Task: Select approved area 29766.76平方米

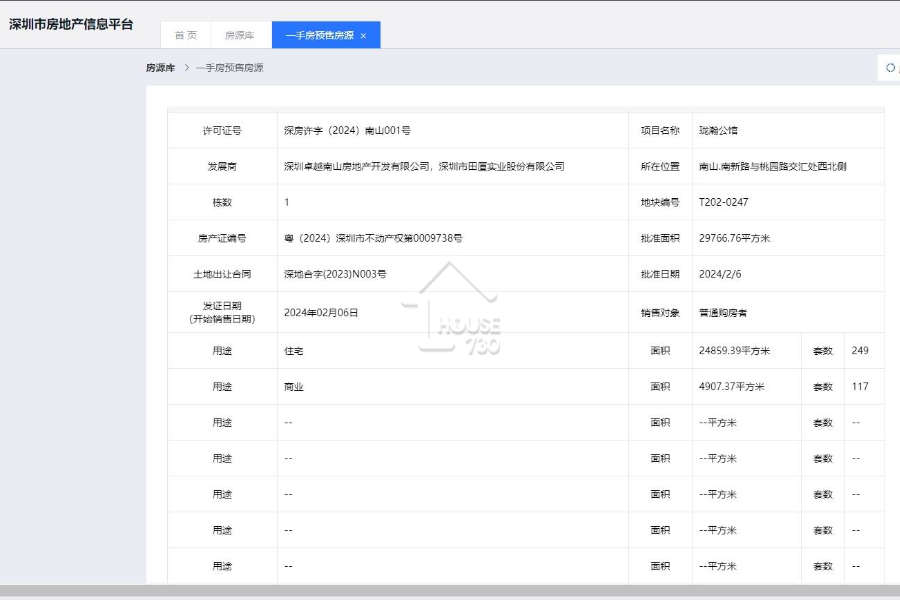Action: (x=734, y=238)
